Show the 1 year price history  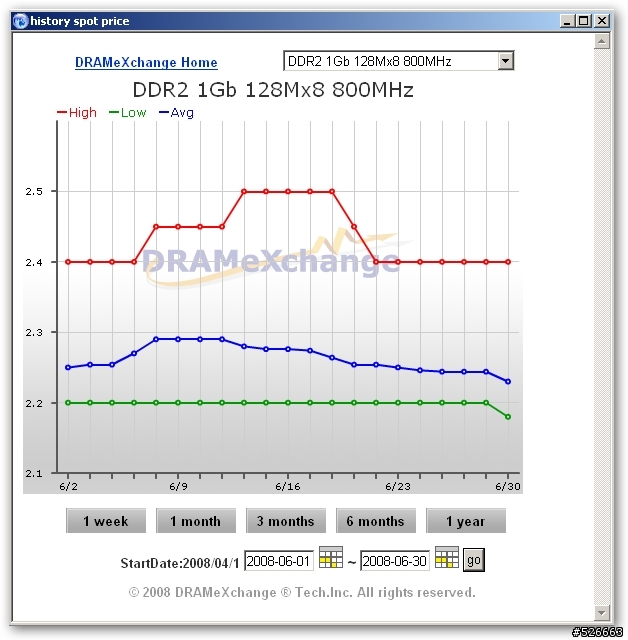466,521
